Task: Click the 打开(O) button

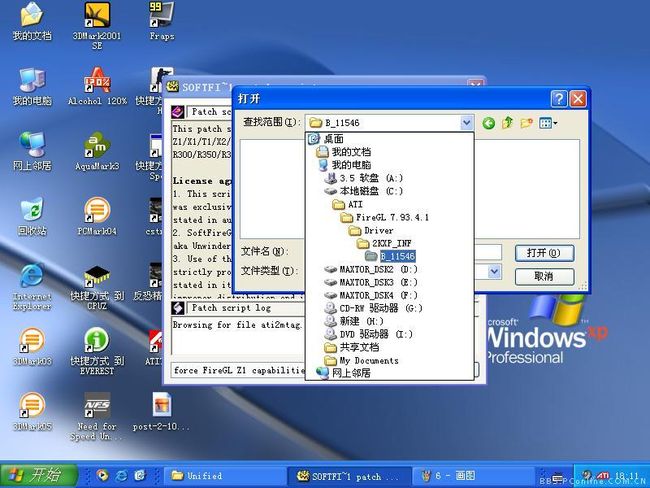Action: [x=544, y=253]
